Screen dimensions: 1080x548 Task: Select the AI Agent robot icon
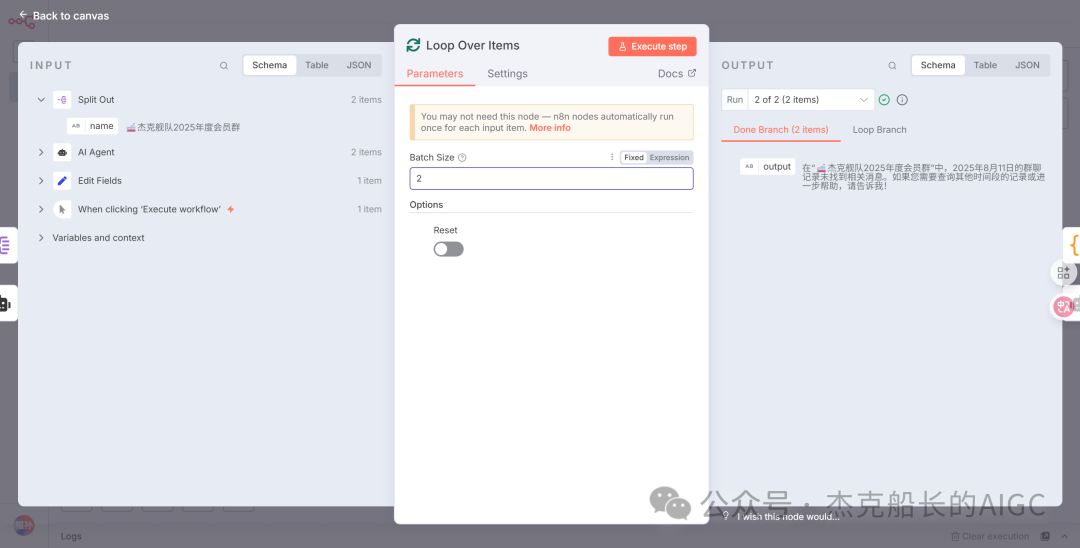click(62, 152)
